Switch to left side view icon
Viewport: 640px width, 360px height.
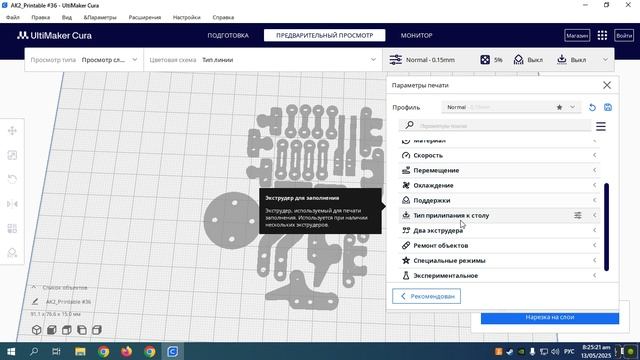pyautogui.click(x=82, y=330)
